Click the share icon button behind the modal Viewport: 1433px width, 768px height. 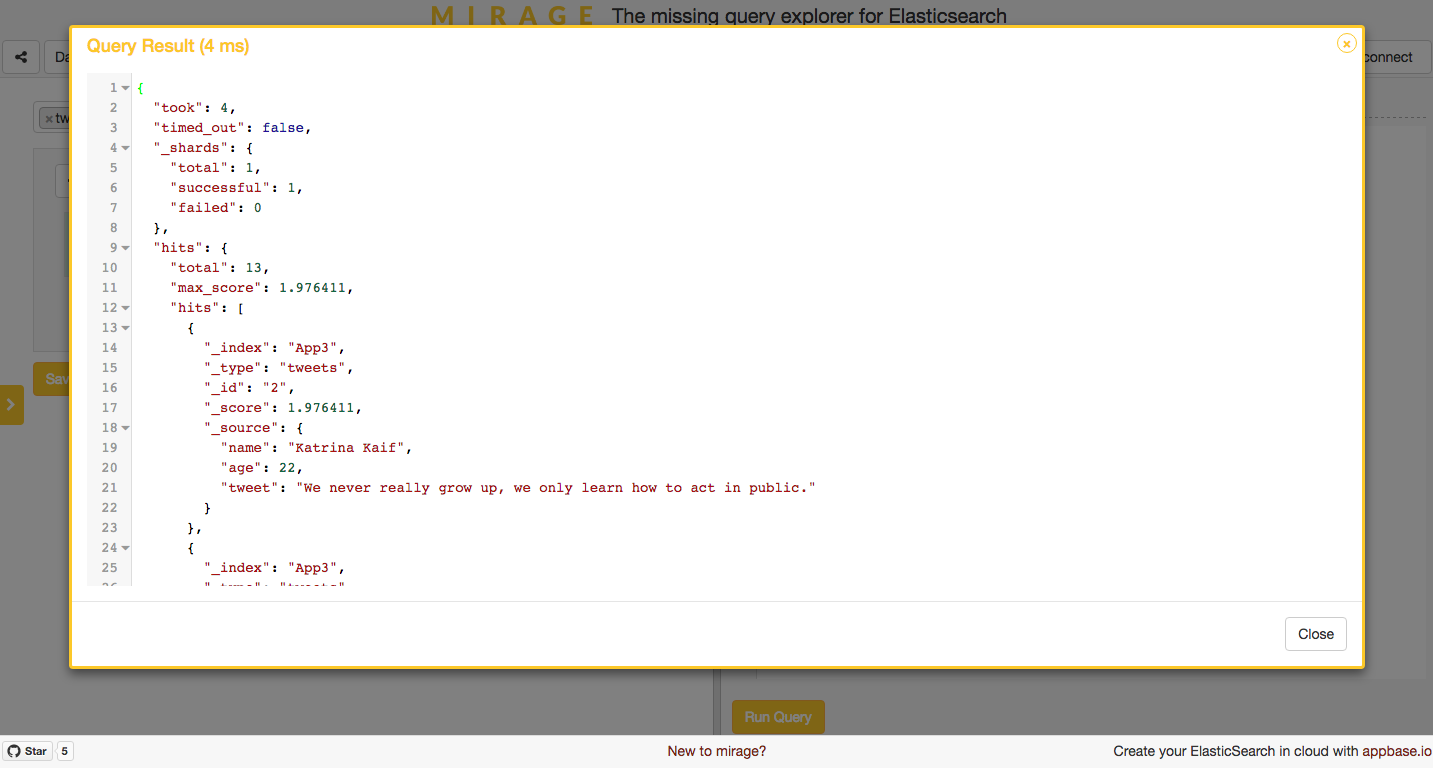click(21, 57)
